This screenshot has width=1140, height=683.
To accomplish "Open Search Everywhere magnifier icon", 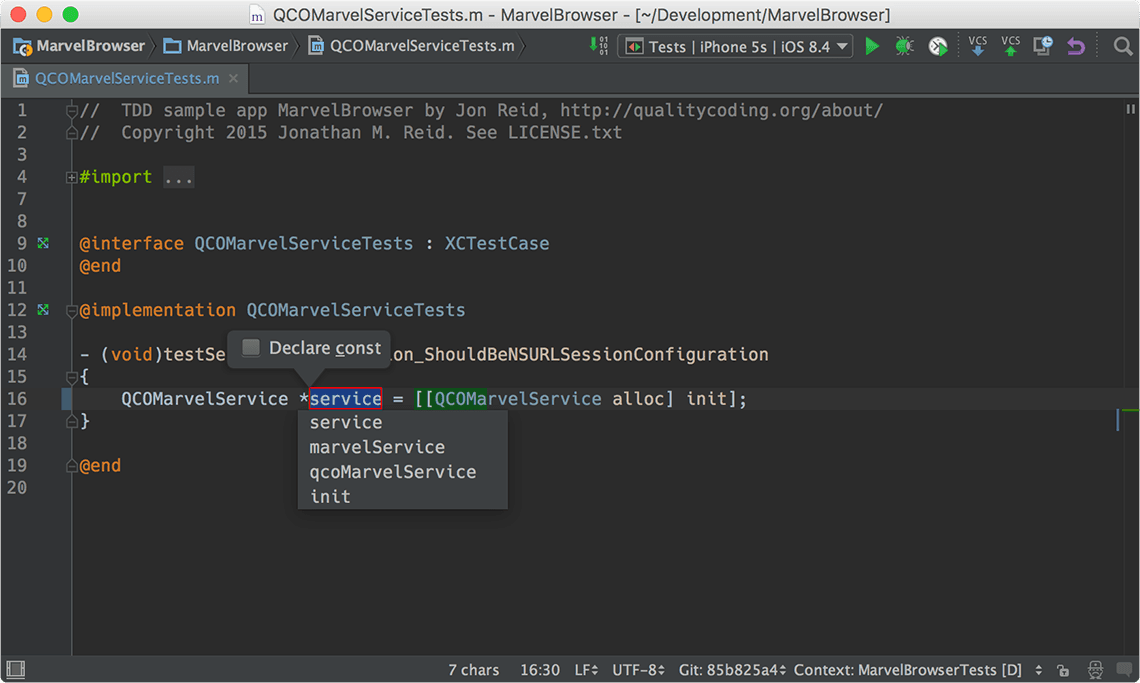I will point(1122,46).
